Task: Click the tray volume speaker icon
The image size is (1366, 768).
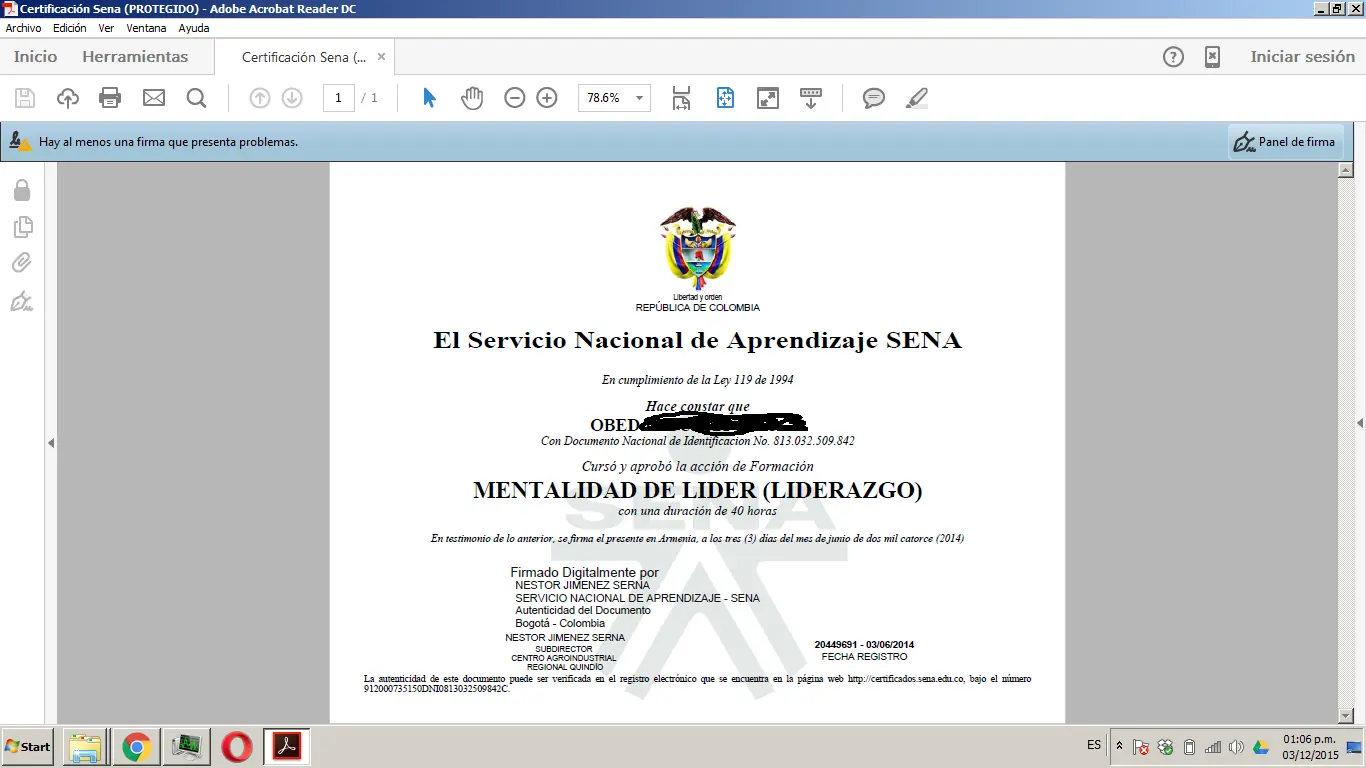Action: point(1236,747)
